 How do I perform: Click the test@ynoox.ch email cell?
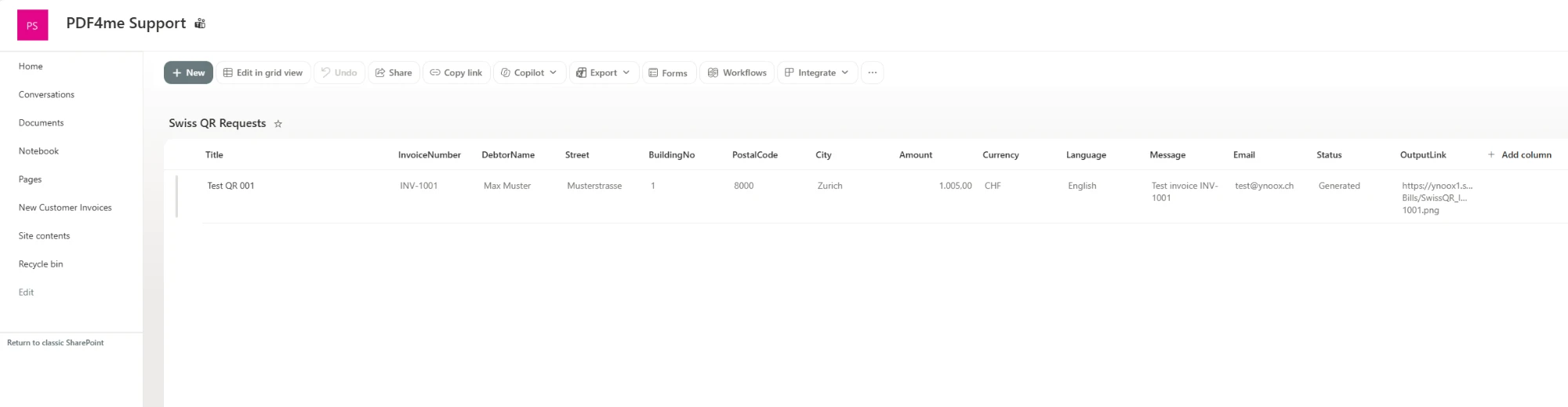click(1264, 186)
